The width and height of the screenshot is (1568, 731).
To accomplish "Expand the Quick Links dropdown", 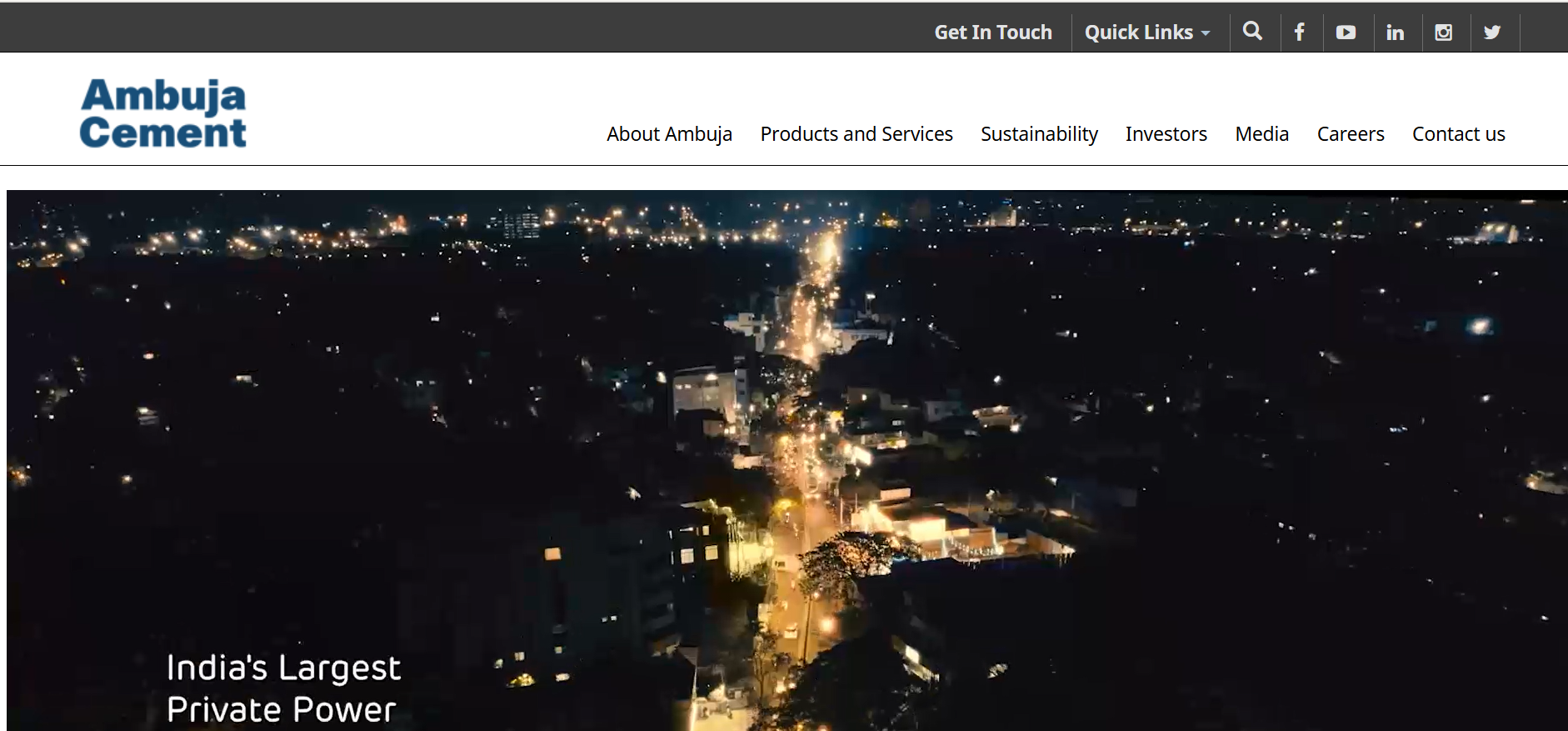I will pos(1146,33).
